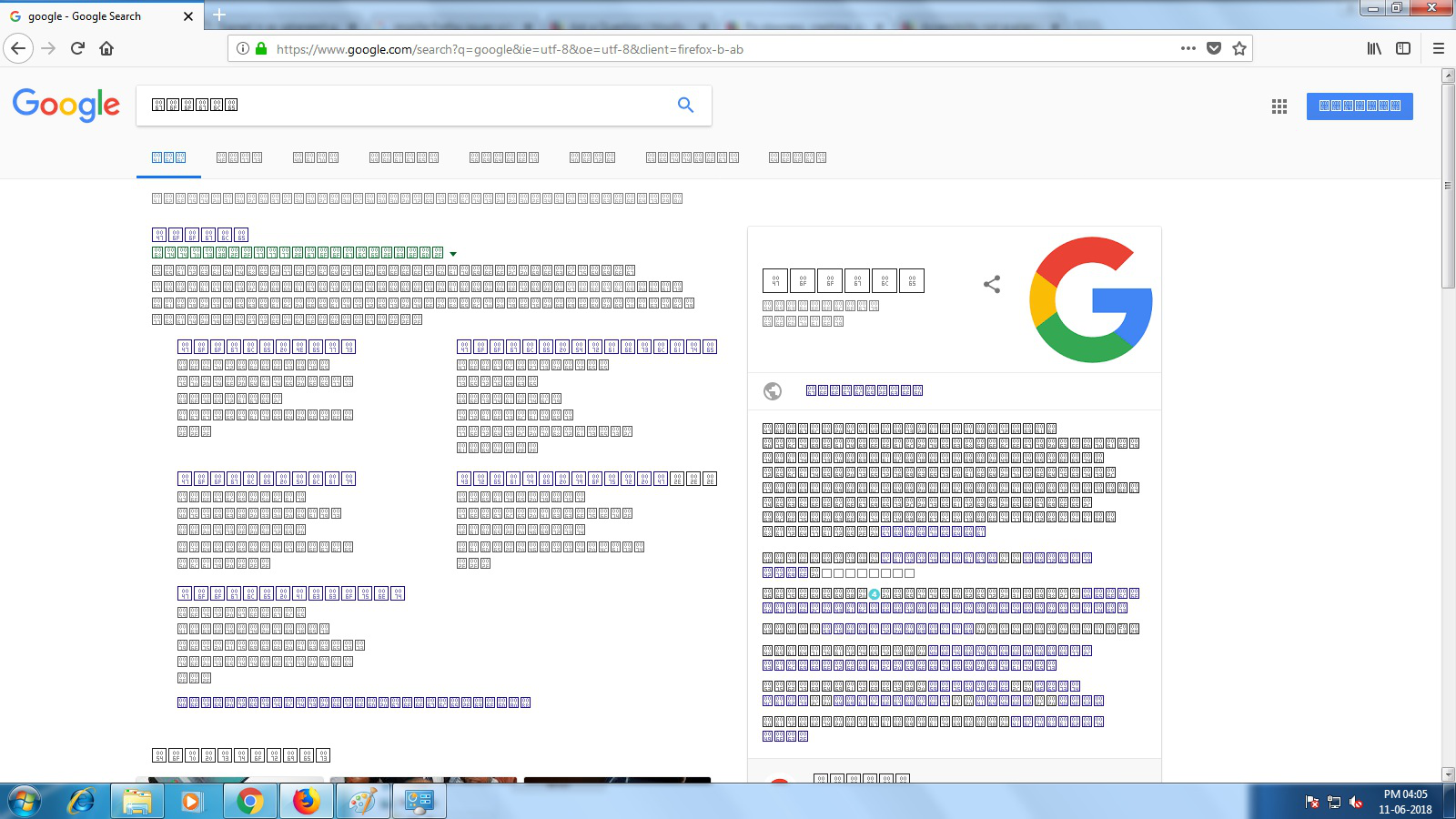Viewport: 1456px width, 819px height.
Task: Toggle the Firefox sidebar view
Action: tap(1402, 48)
